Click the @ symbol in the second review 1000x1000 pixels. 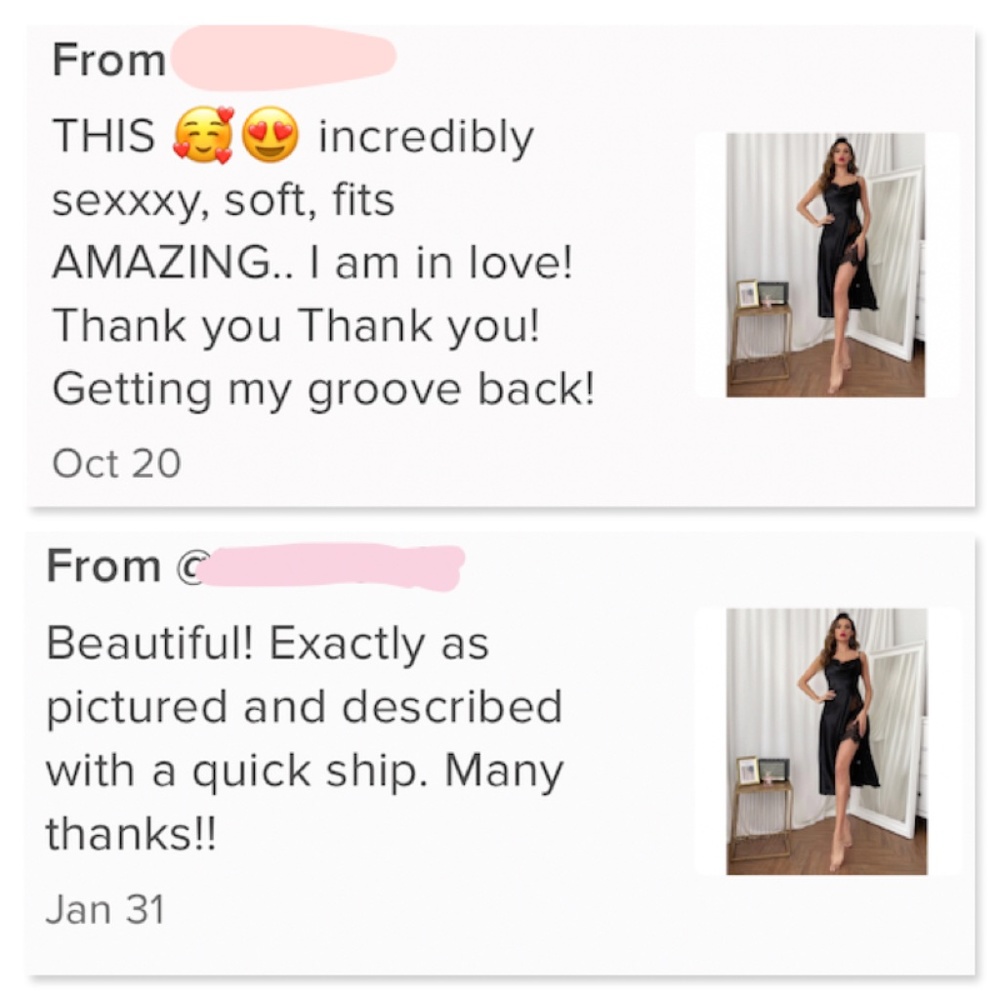187,567
